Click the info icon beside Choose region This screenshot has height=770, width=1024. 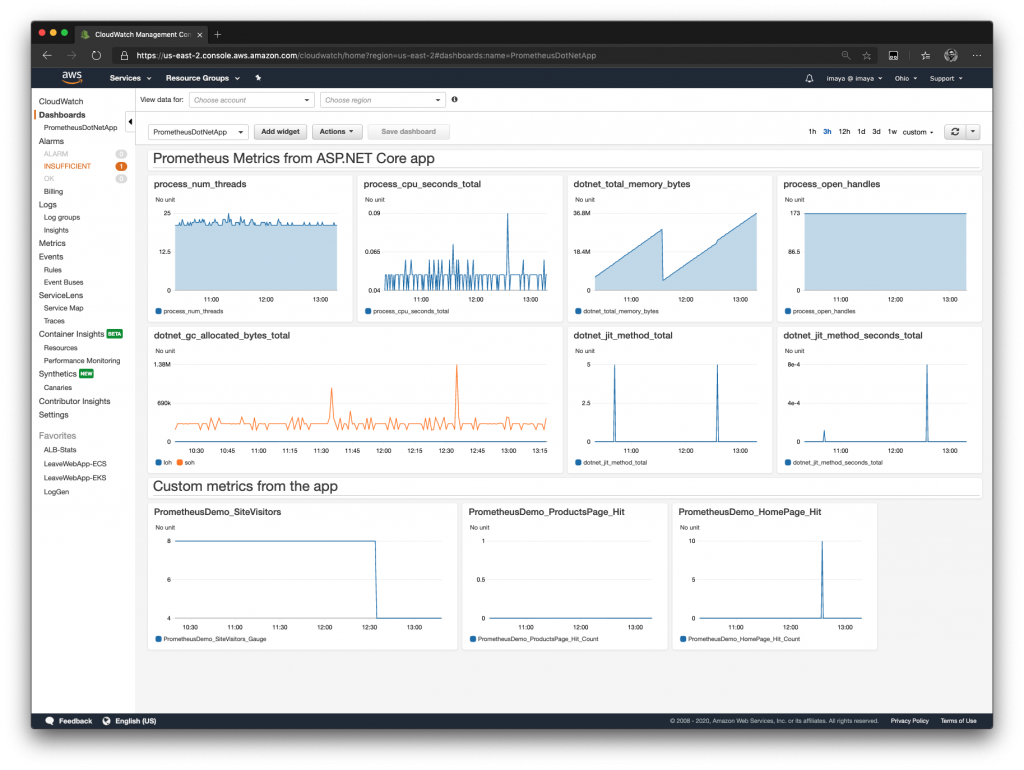click(x=455, y=100)
